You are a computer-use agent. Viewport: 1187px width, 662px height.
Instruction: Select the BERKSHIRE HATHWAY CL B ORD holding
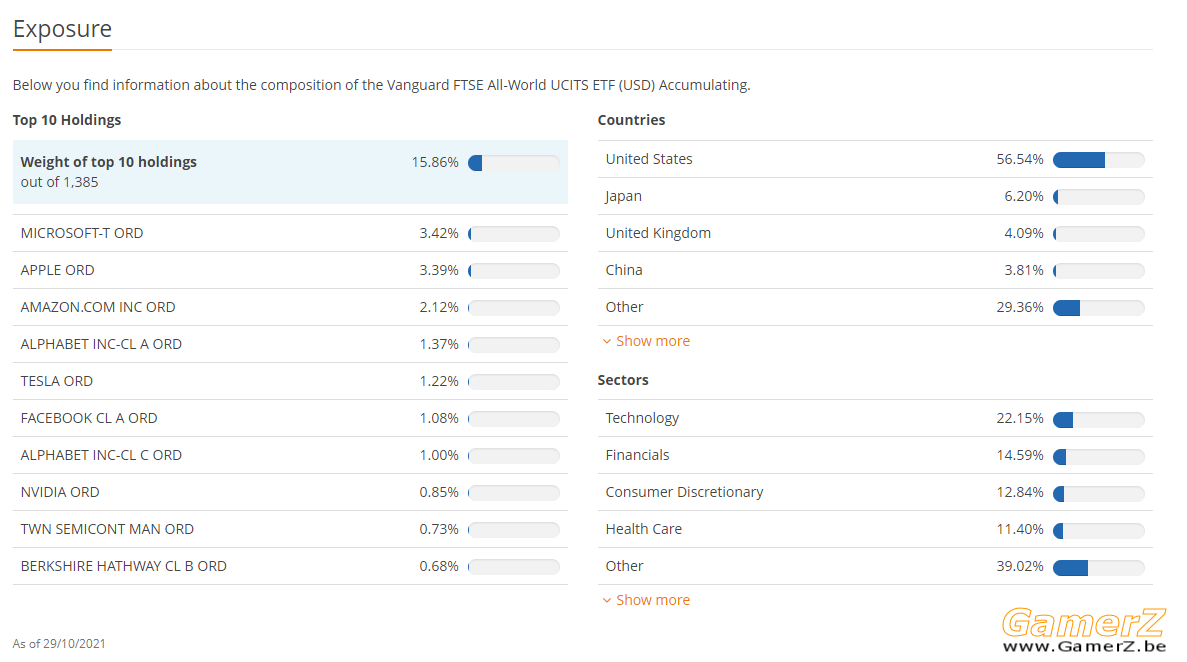point(290,567)
